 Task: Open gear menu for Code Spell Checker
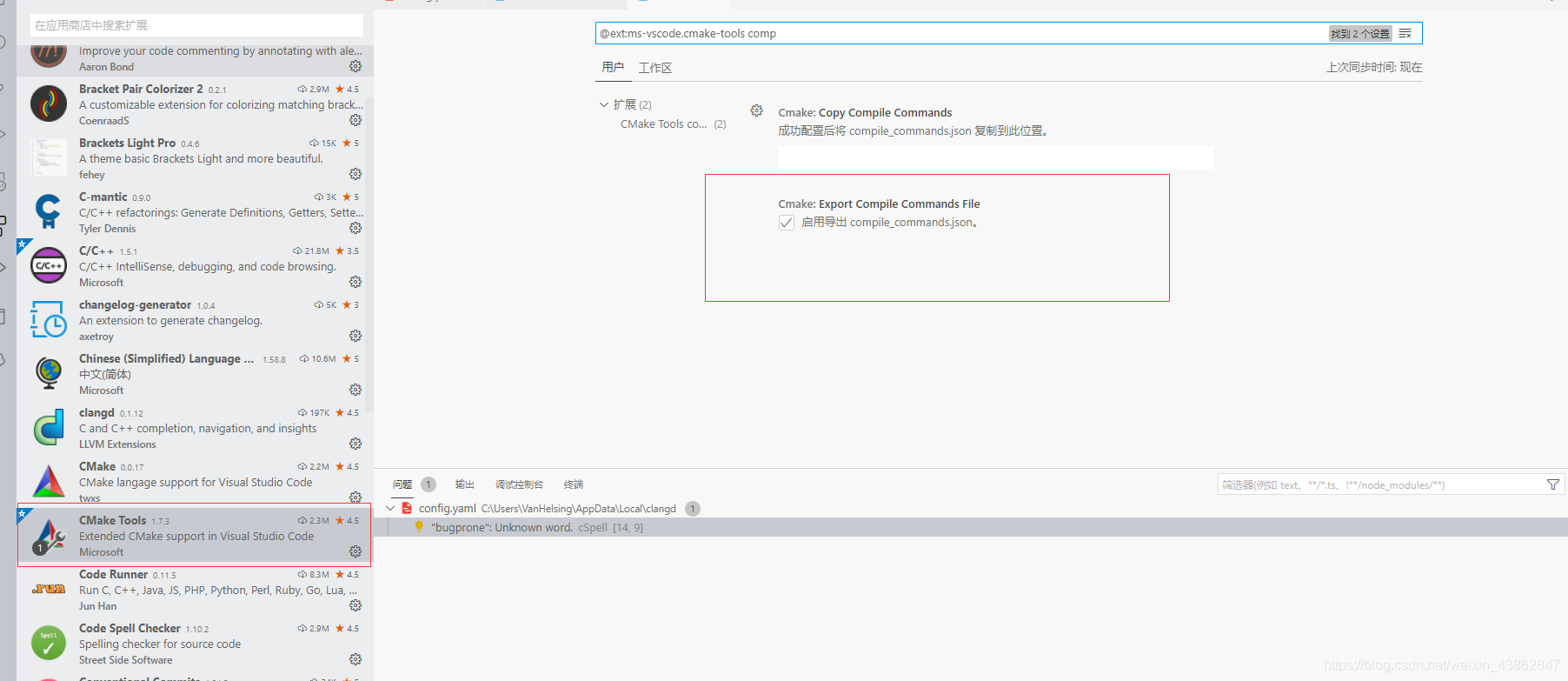(x=355, y=659)
